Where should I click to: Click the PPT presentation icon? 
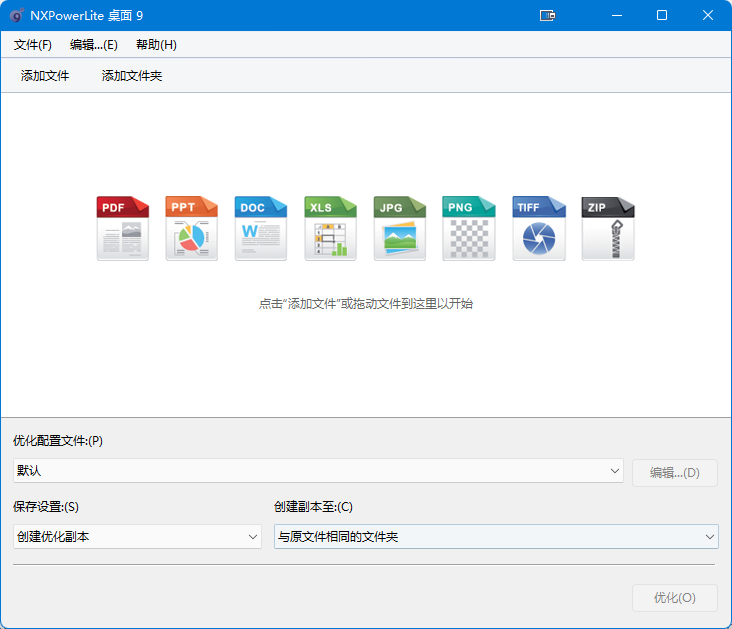(x=191, y=228)
